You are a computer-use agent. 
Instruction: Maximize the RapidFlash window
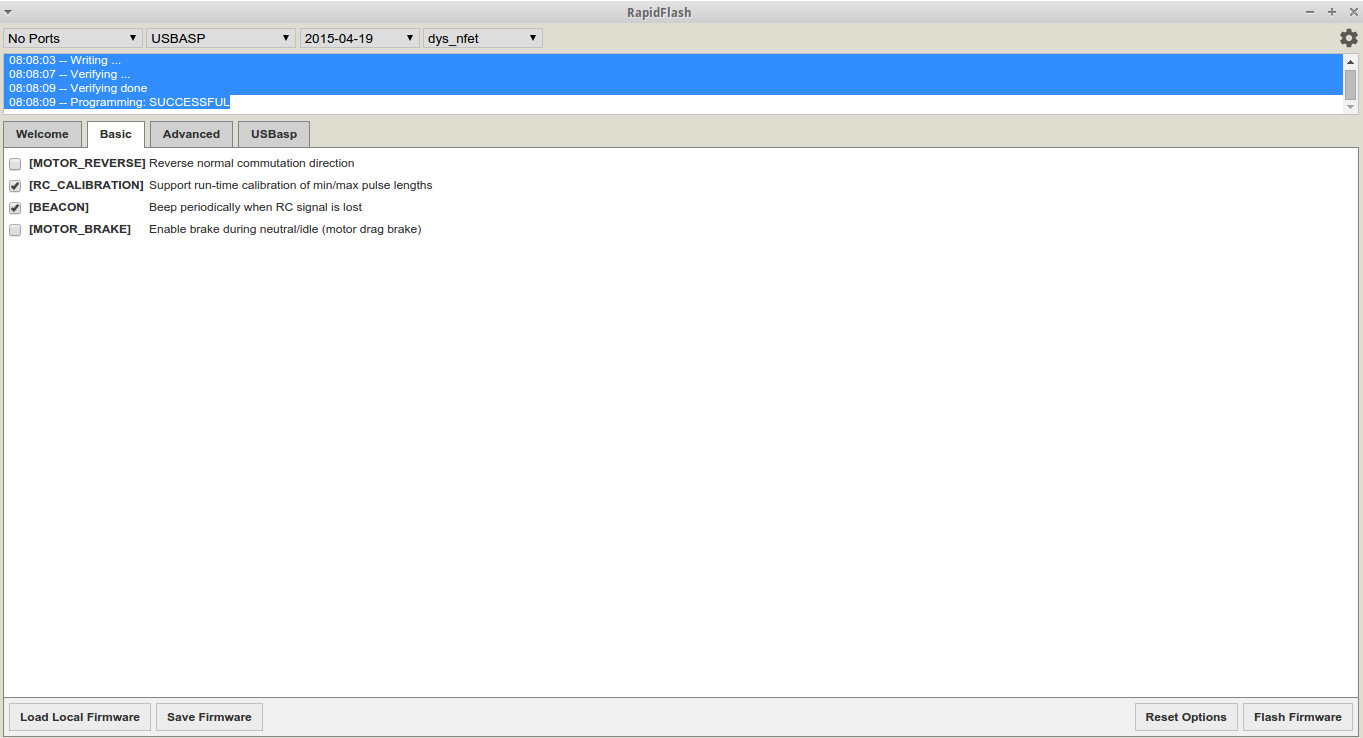coord(1332,12)
